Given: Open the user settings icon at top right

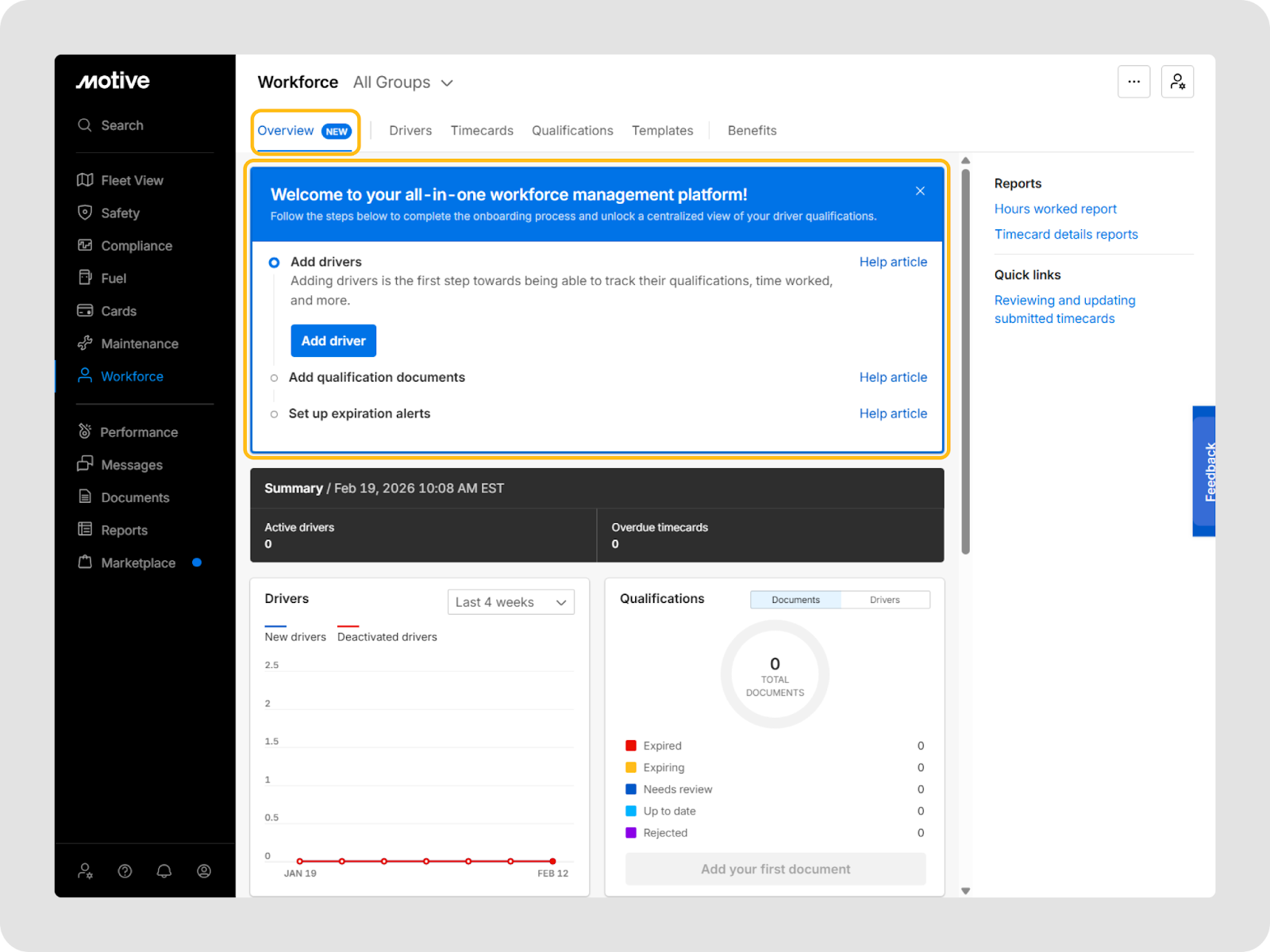Looking at the screenshot, I should click(x=1177, y=82).
